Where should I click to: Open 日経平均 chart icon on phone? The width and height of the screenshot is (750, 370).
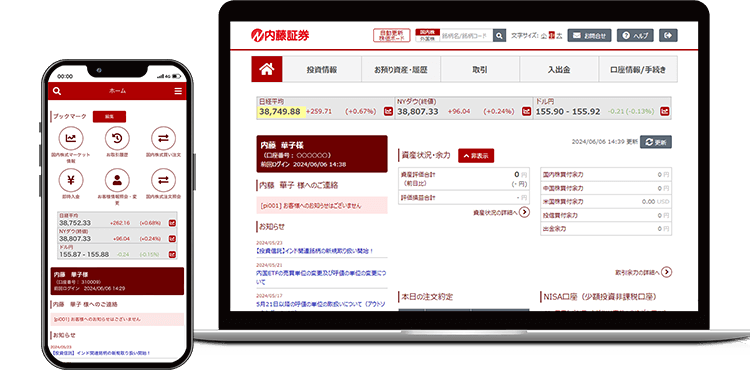click(172, 223)
